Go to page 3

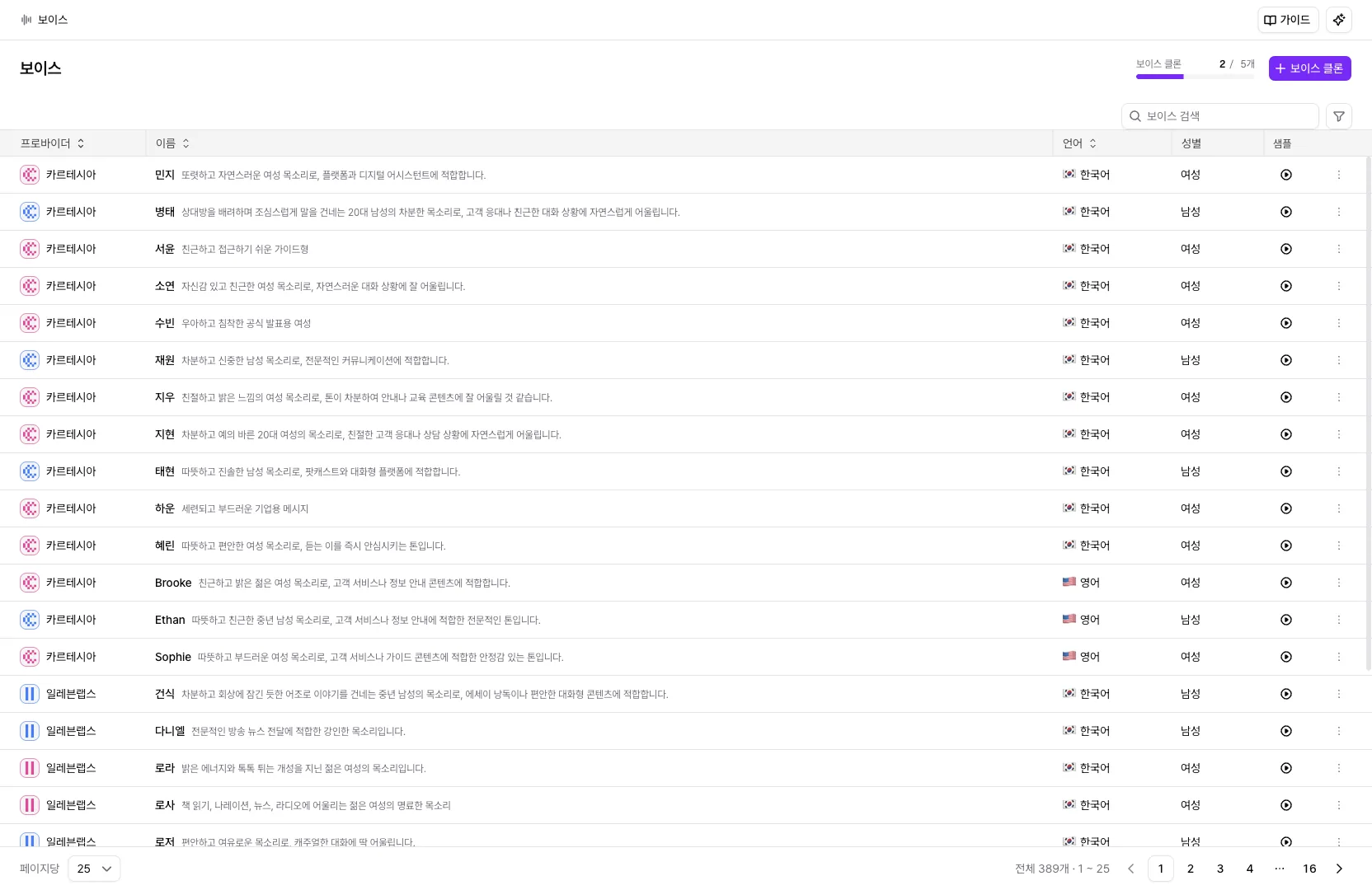1220,869
